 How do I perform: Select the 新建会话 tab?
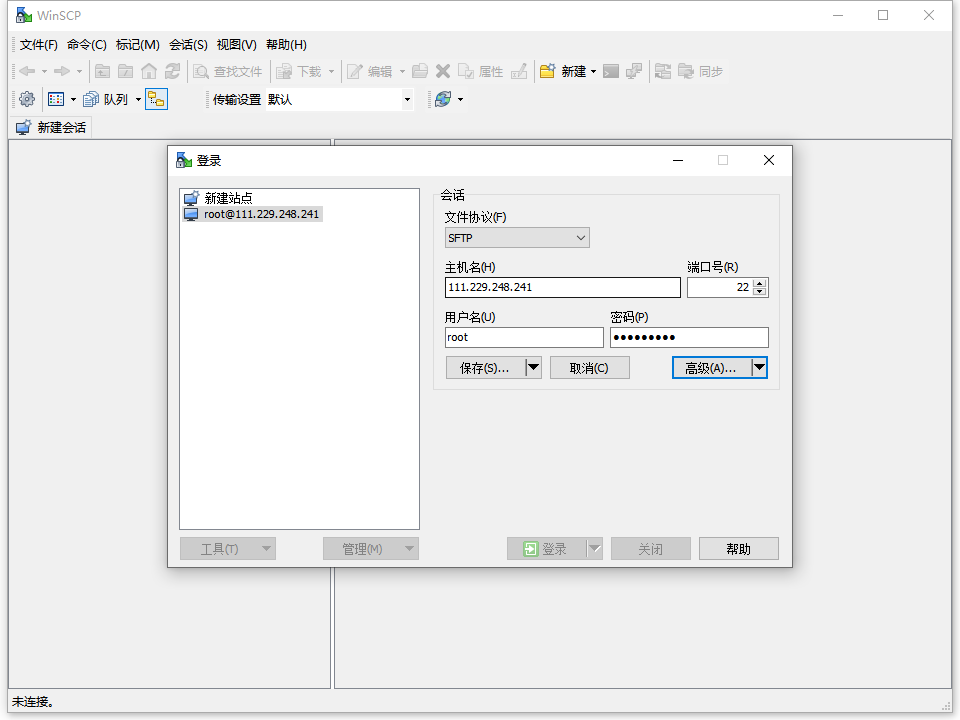tap(51, 127)
